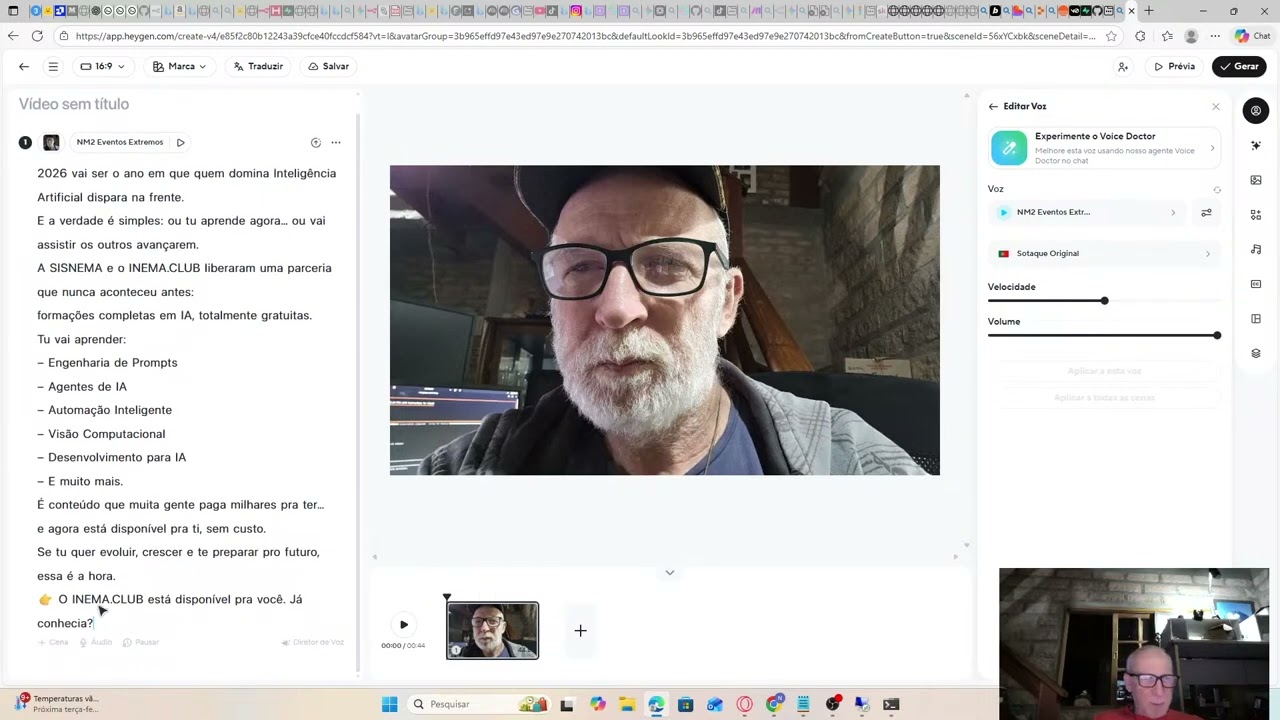1280x720 pixels.
Task: Click the Prévia preview button
Action: tap(1174, 66)
